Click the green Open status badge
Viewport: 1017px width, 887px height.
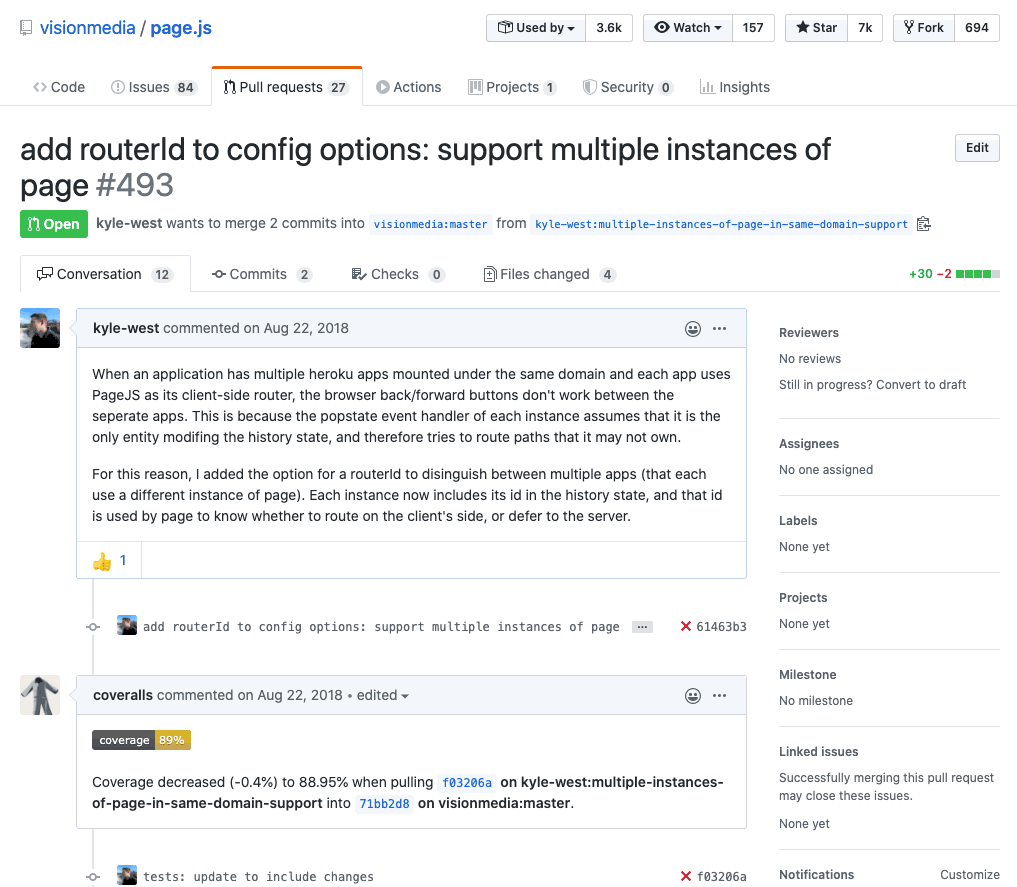coord(54,224)
